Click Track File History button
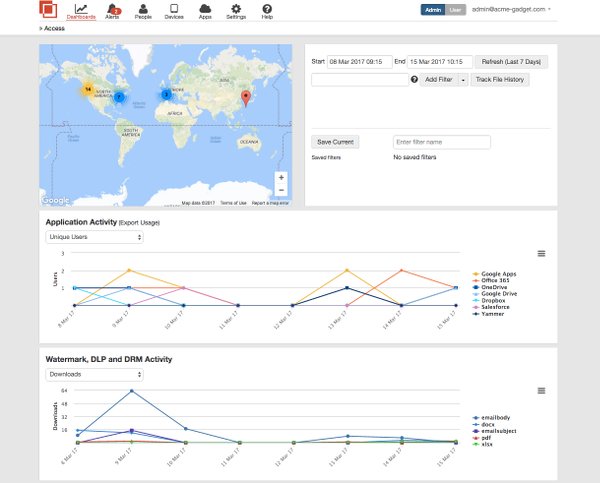The width and height of the screenshot is (600, 483). tap(500, 80)
